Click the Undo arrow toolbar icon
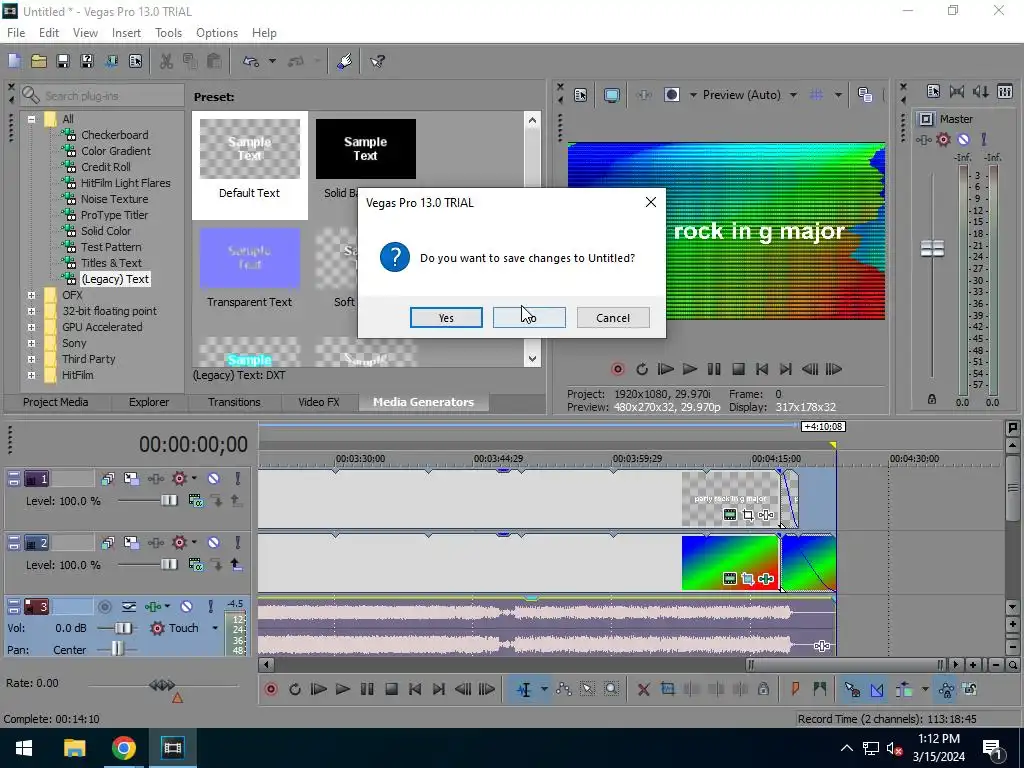1024x768 pixels. tap(251, 61)
